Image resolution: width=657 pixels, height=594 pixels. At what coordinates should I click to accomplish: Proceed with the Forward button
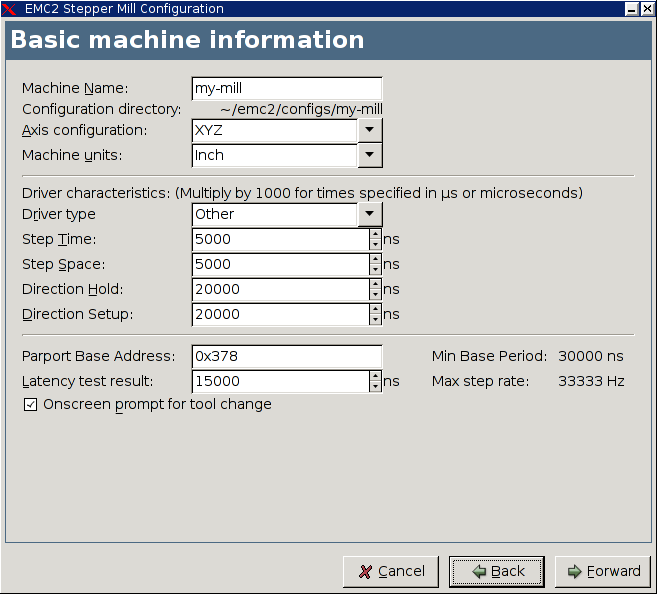pos(603,572)
